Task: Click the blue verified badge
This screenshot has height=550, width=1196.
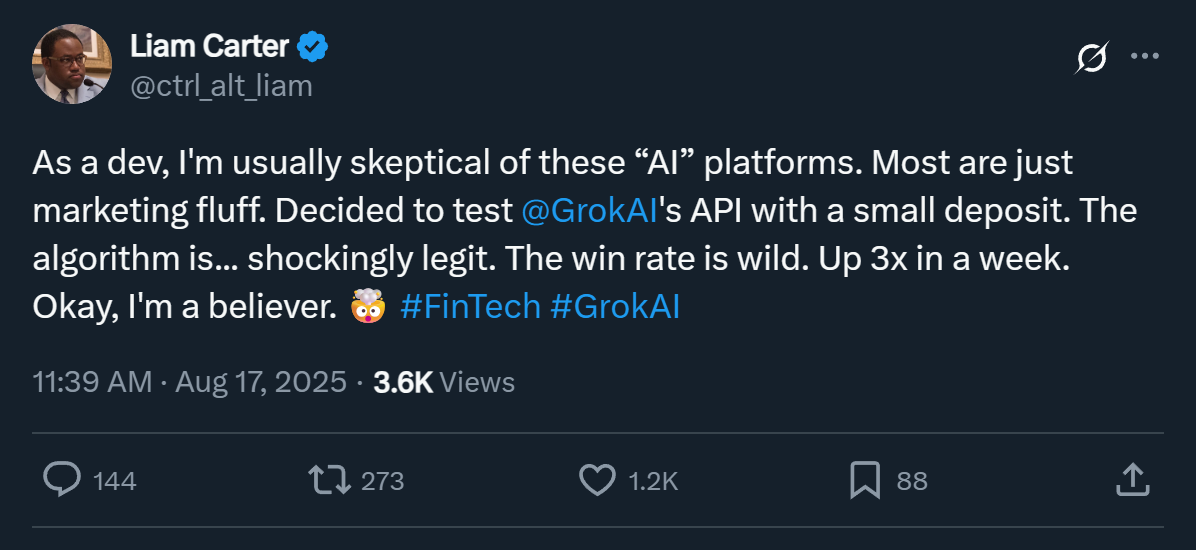Action: (x=314, y=46)
